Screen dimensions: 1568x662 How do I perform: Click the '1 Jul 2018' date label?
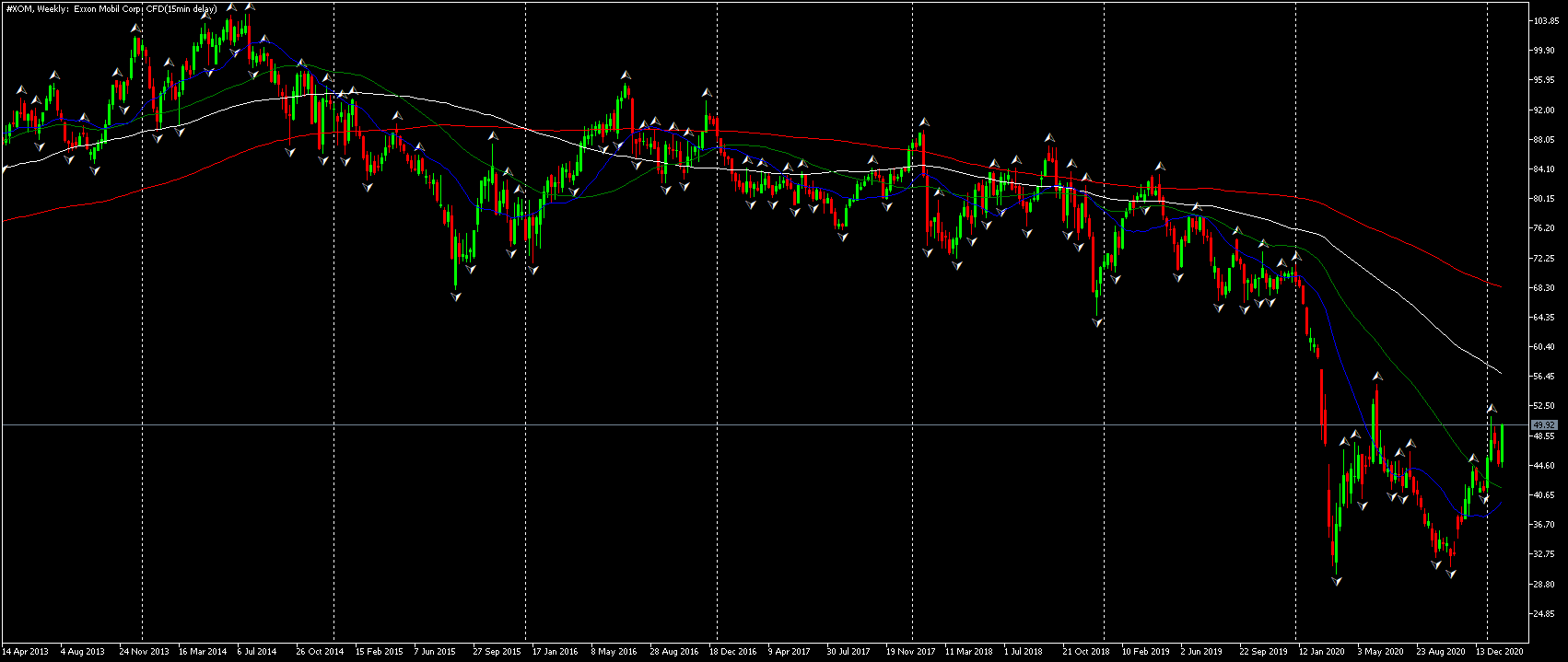(1024, 652)
